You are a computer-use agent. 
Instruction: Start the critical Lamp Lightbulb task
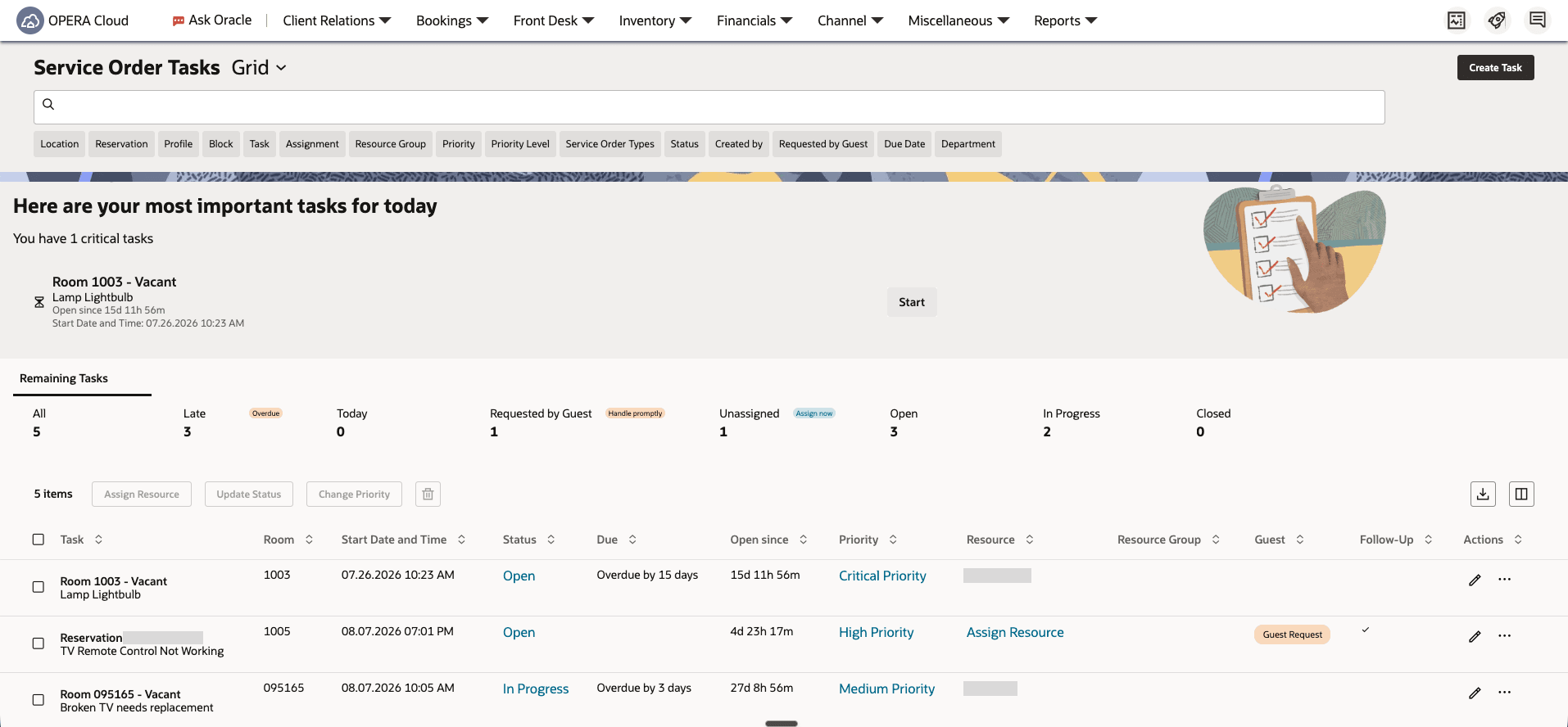[x=912, y=302]
